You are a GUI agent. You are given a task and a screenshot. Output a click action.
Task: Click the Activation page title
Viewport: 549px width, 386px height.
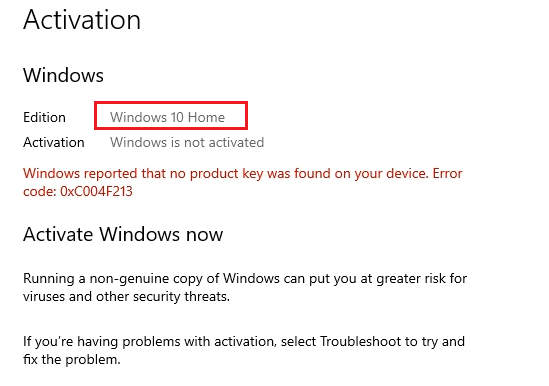(x=82, y=20)
